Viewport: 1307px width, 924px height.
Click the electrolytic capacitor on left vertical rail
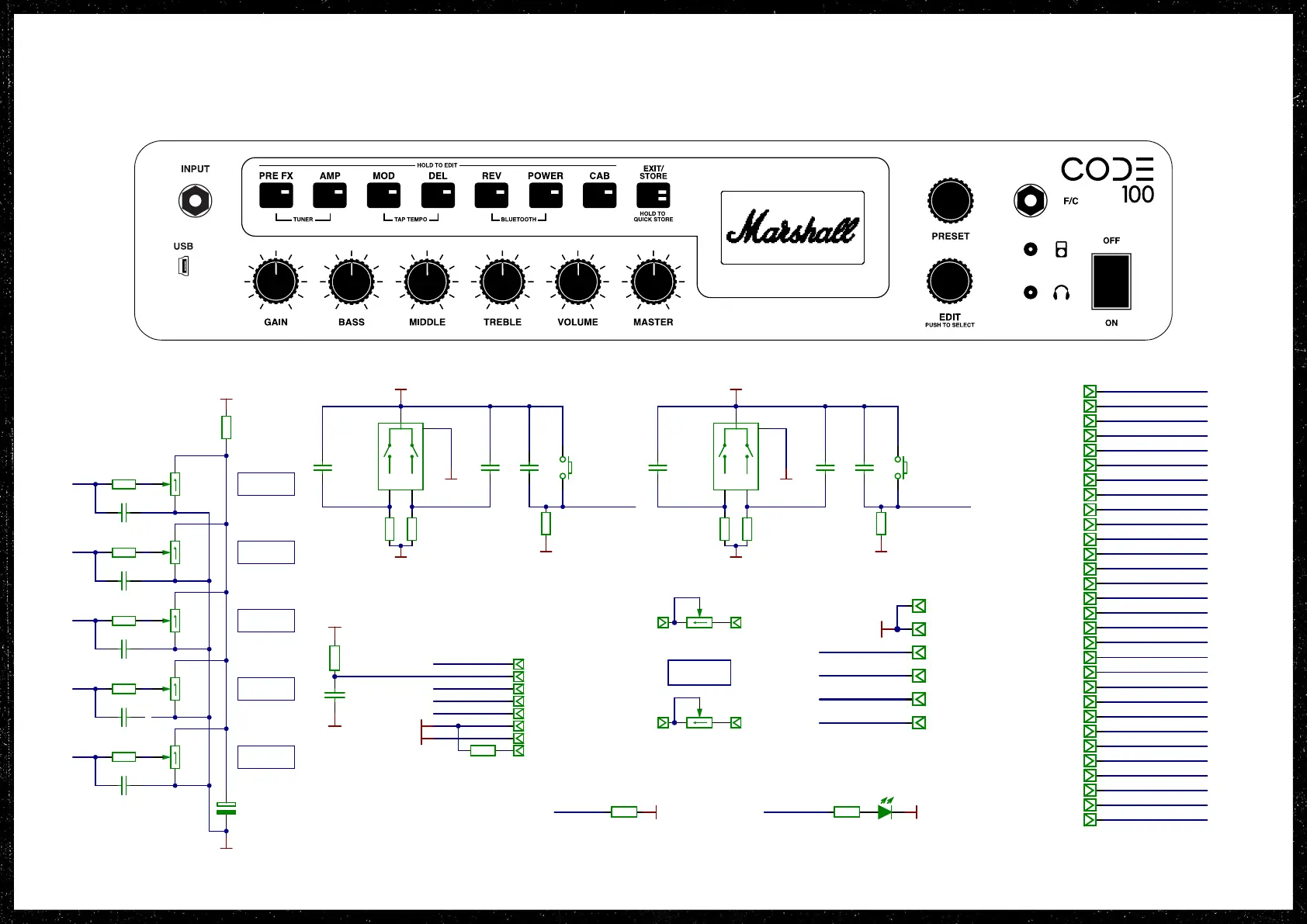[226, 808]
